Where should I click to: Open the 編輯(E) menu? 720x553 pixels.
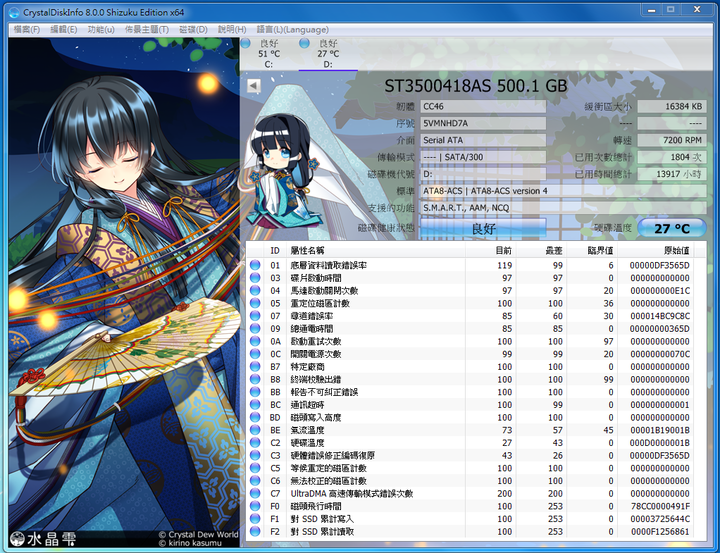click(x=63, y=29)
